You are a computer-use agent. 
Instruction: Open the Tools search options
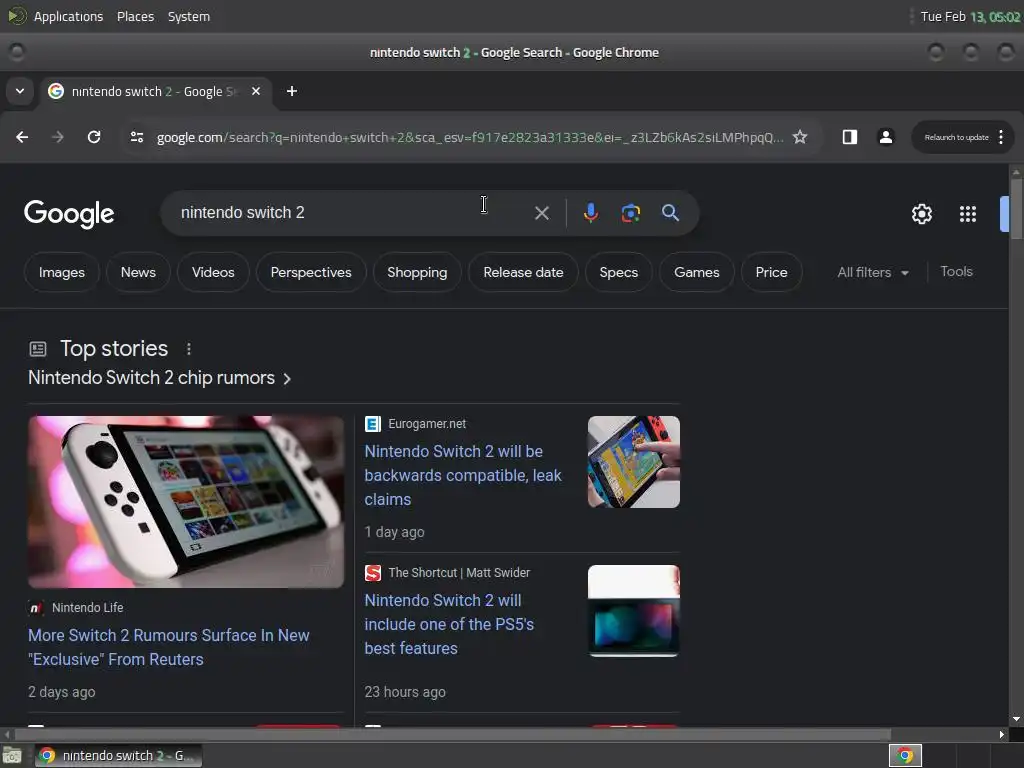(956, 272)
